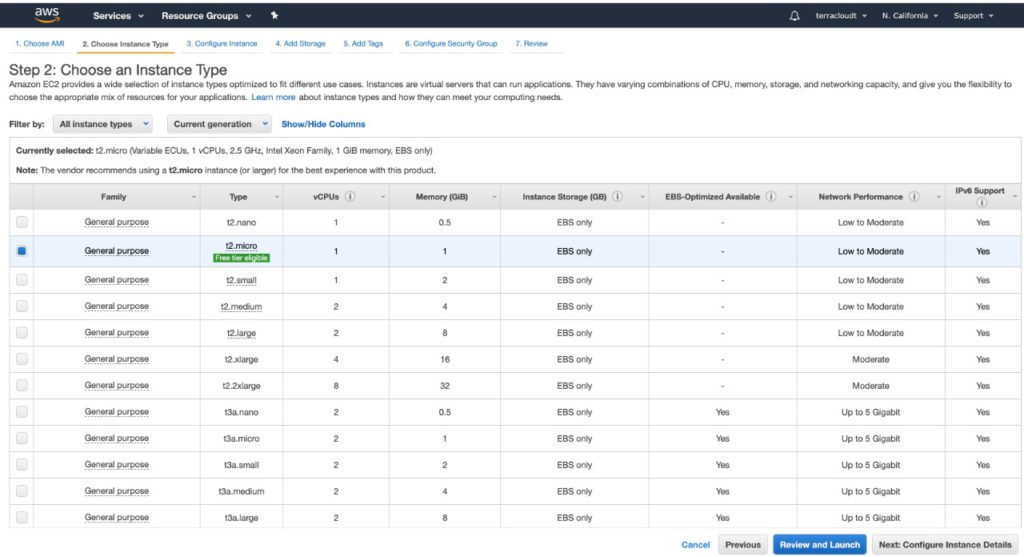Open the notifications bell icon
The image size is (1024, 557).
click(x=795, y=16)
